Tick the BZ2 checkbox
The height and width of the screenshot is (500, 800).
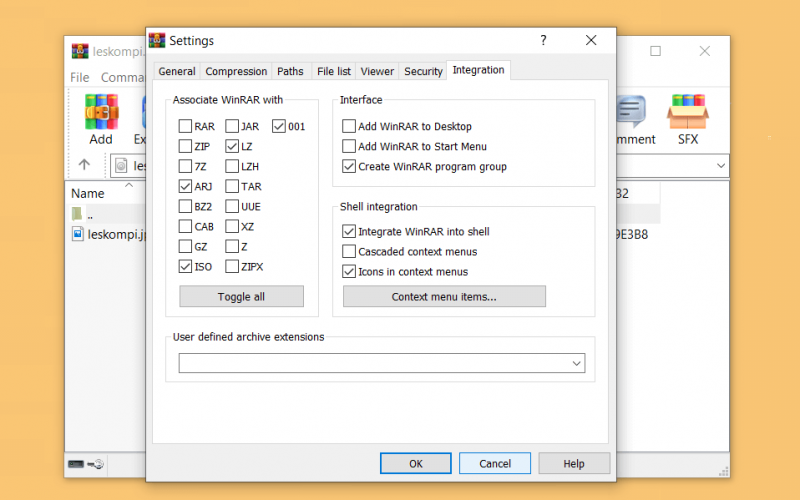tap(185, 206)
